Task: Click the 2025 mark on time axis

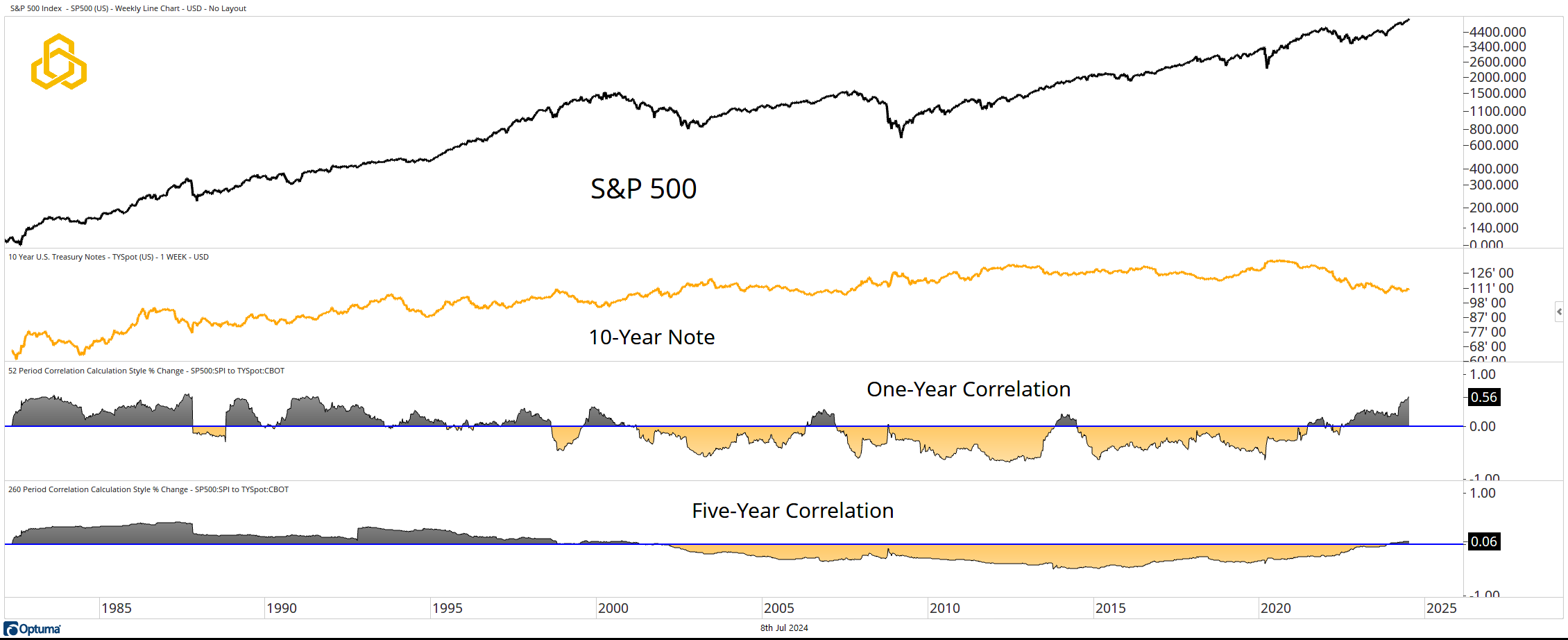Action: pos(1441,608)
